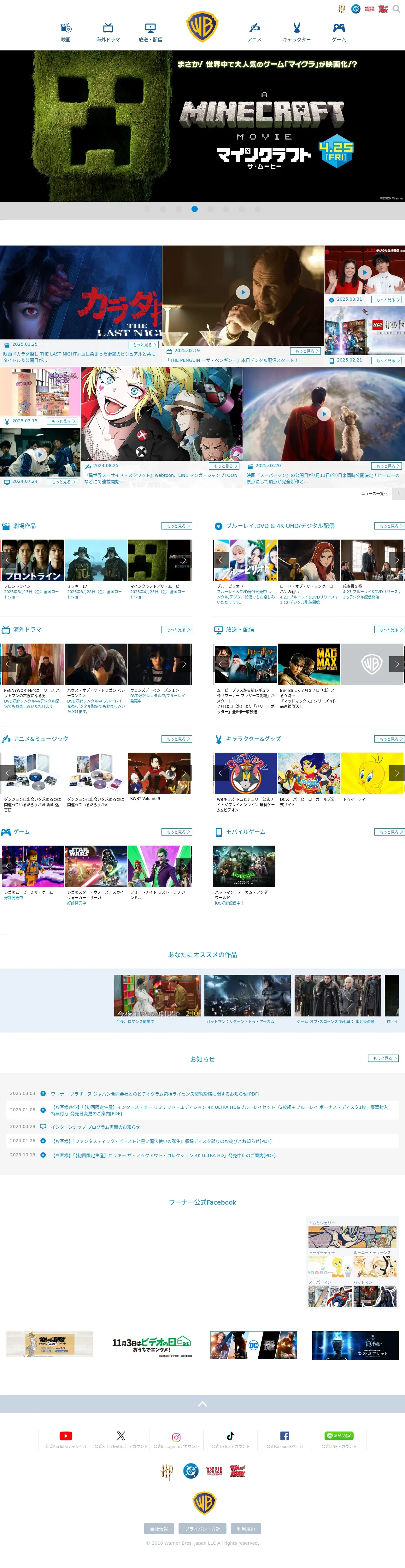Play the 2025.03.31 news video play icon

364,272
